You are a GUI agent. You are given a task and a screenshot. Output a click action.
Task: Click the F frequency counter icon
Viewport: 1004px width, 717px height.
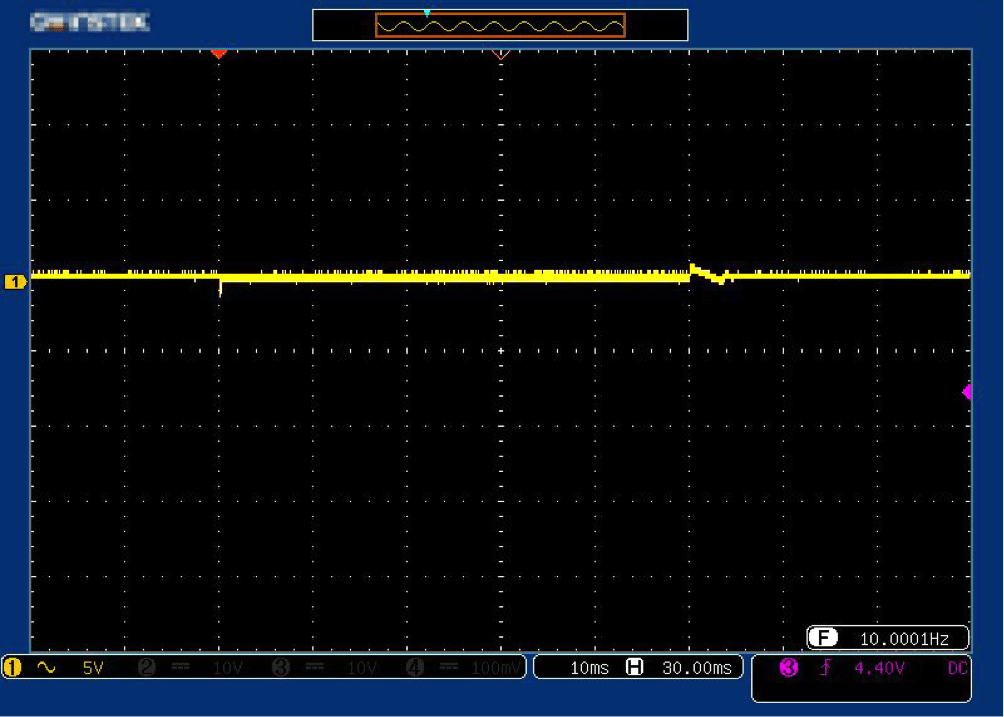pos(822,638)
